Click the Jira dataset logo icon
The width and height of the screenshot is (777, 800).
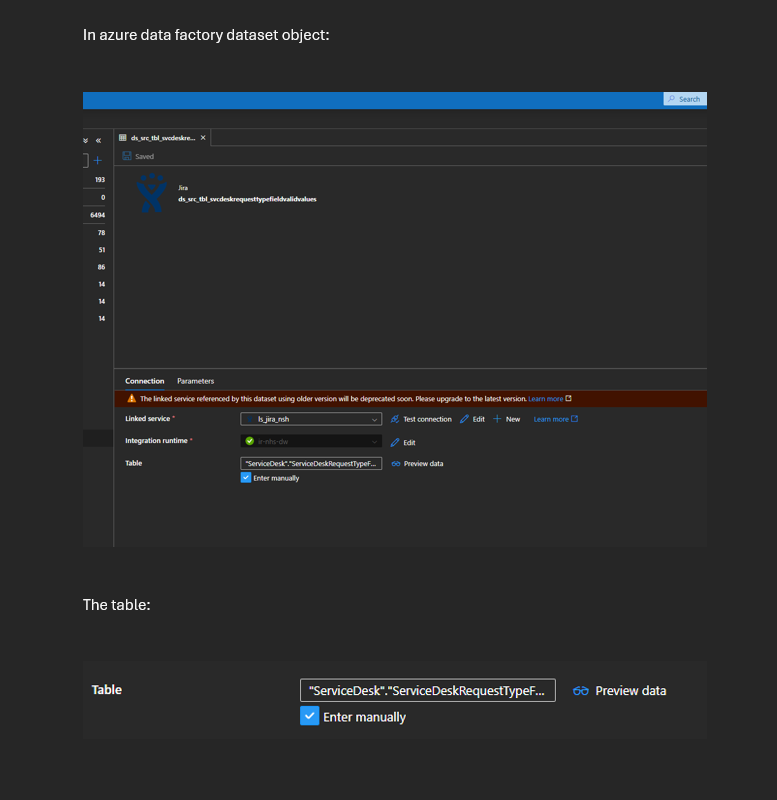tap(152, 193)
